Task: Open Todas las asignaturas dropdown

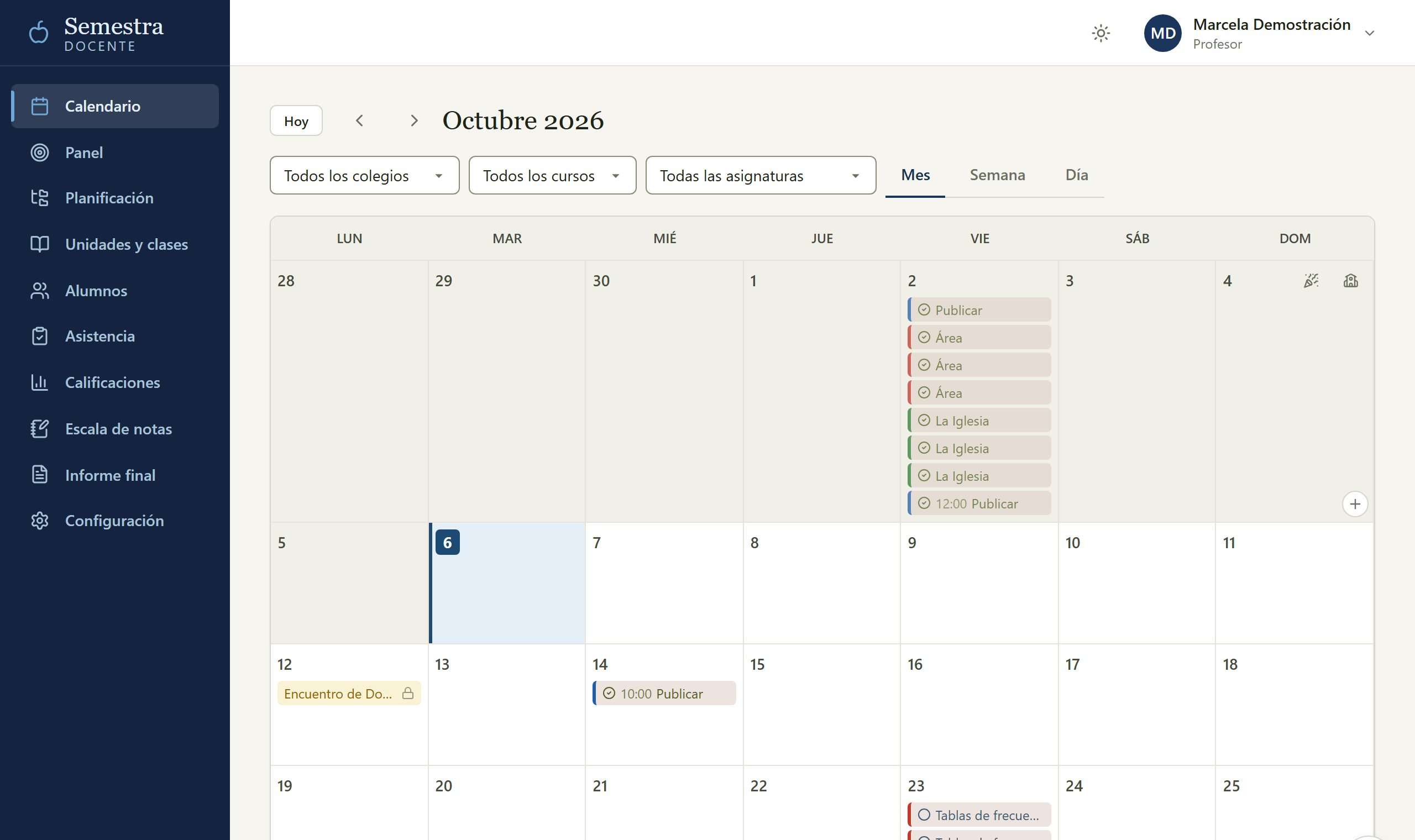Action: coord(761,176)
